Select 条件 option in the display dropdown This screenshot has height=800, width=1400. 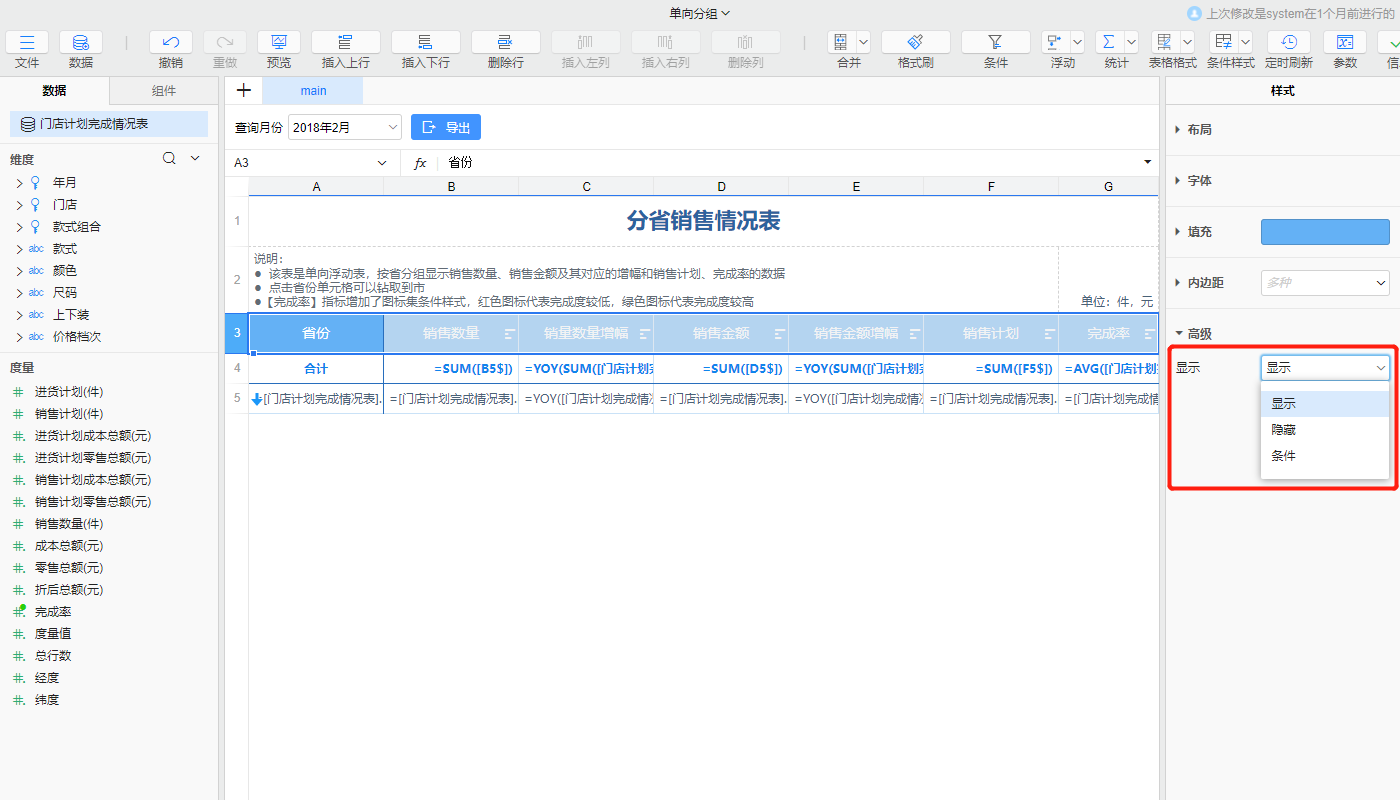tap(1283, 456)
